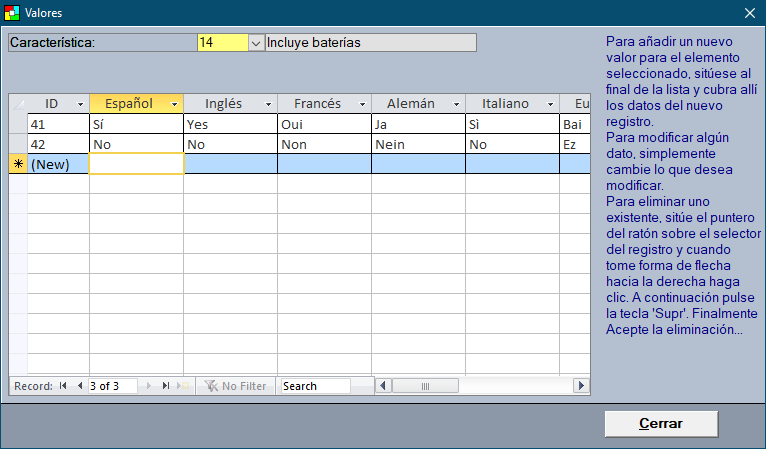This screenshot has width=766, height=449.
Task: Open the Alemán column header dropdown
Action: point(457,104)
